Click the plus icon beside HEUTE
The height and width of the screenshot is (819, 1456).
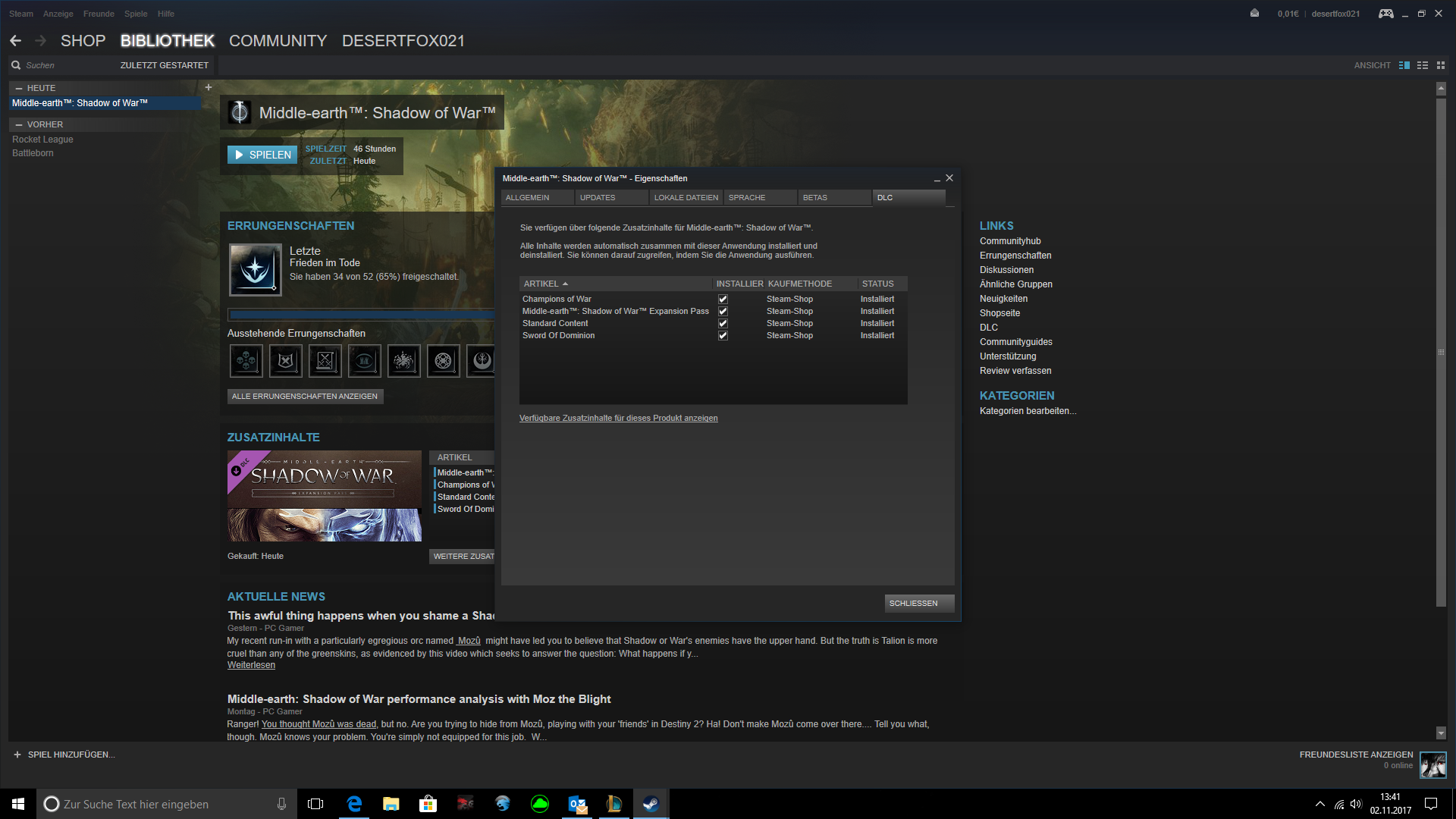coord(209,87)
